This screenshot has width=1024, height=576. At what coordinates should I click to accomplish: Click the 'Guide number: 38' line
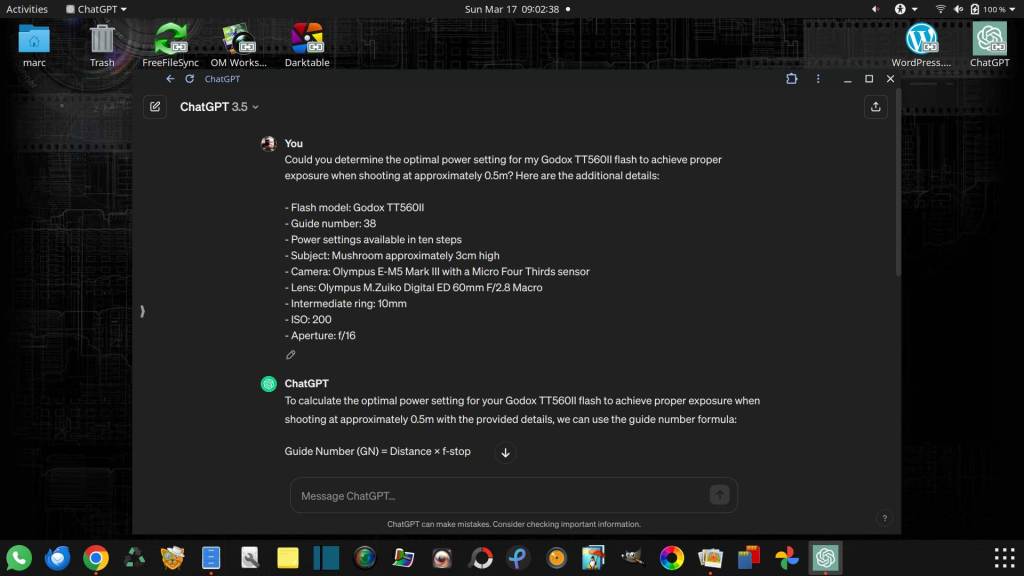tap(330, 223)
